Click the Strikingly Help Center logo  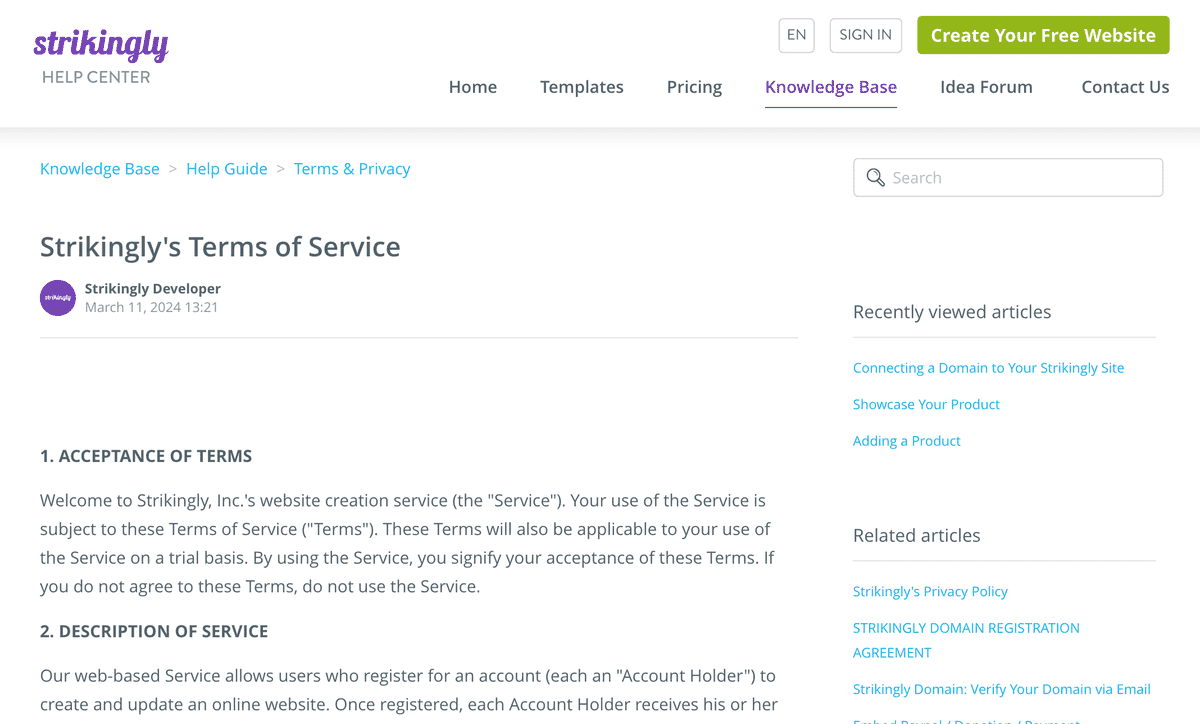coord(100,55)
